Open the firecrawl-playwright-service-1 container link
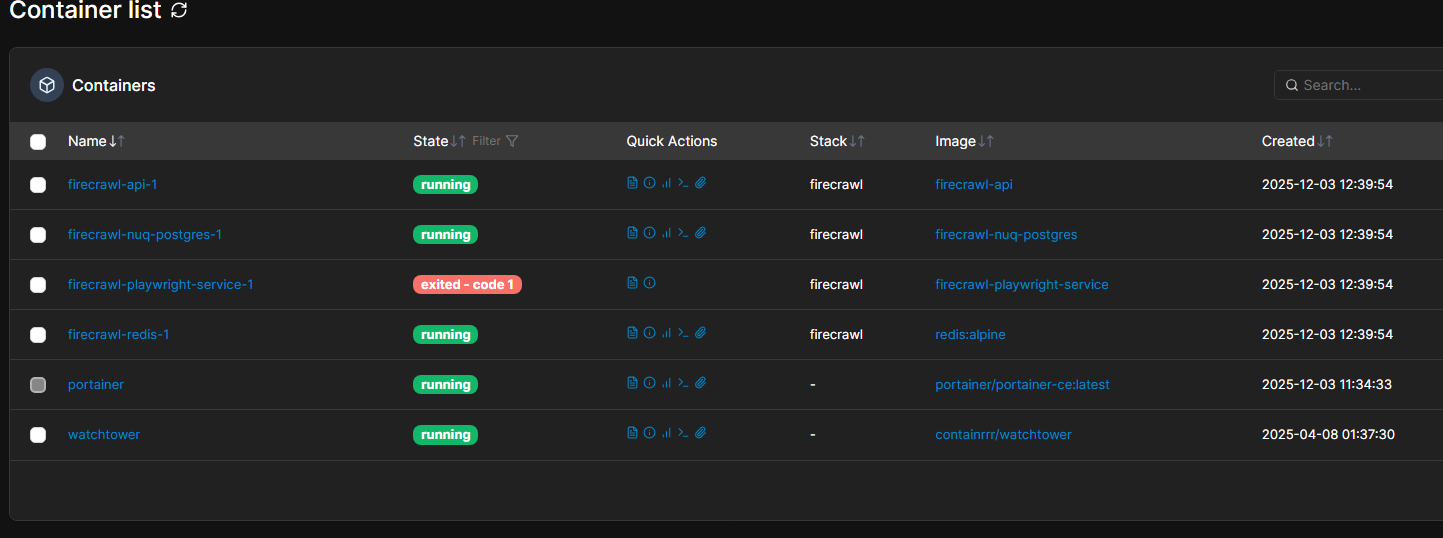Viewport: 1443px width, 538px height. (x=161, y=284)
